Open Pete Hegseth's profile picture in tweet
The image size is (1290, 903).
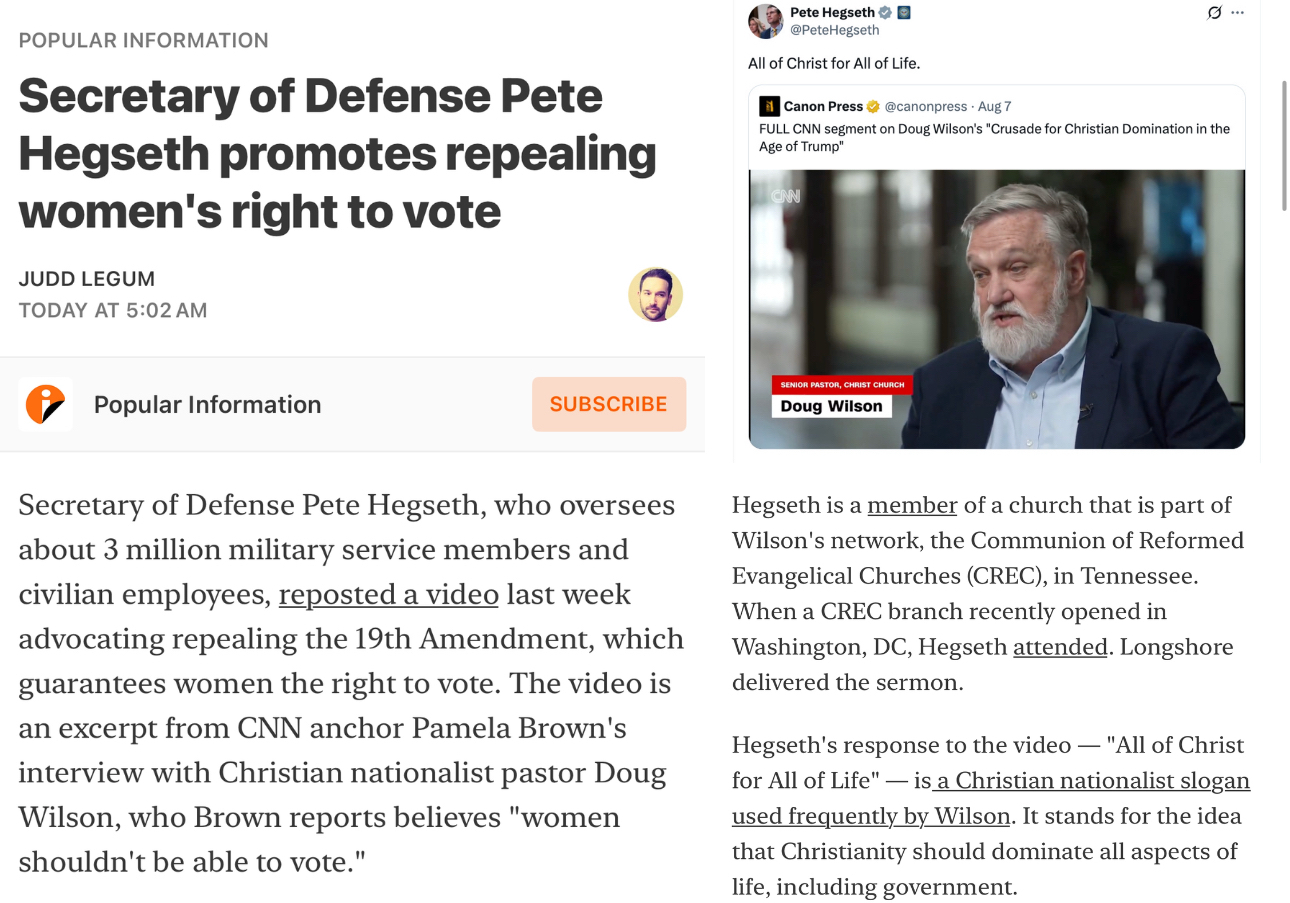(766, 21)
